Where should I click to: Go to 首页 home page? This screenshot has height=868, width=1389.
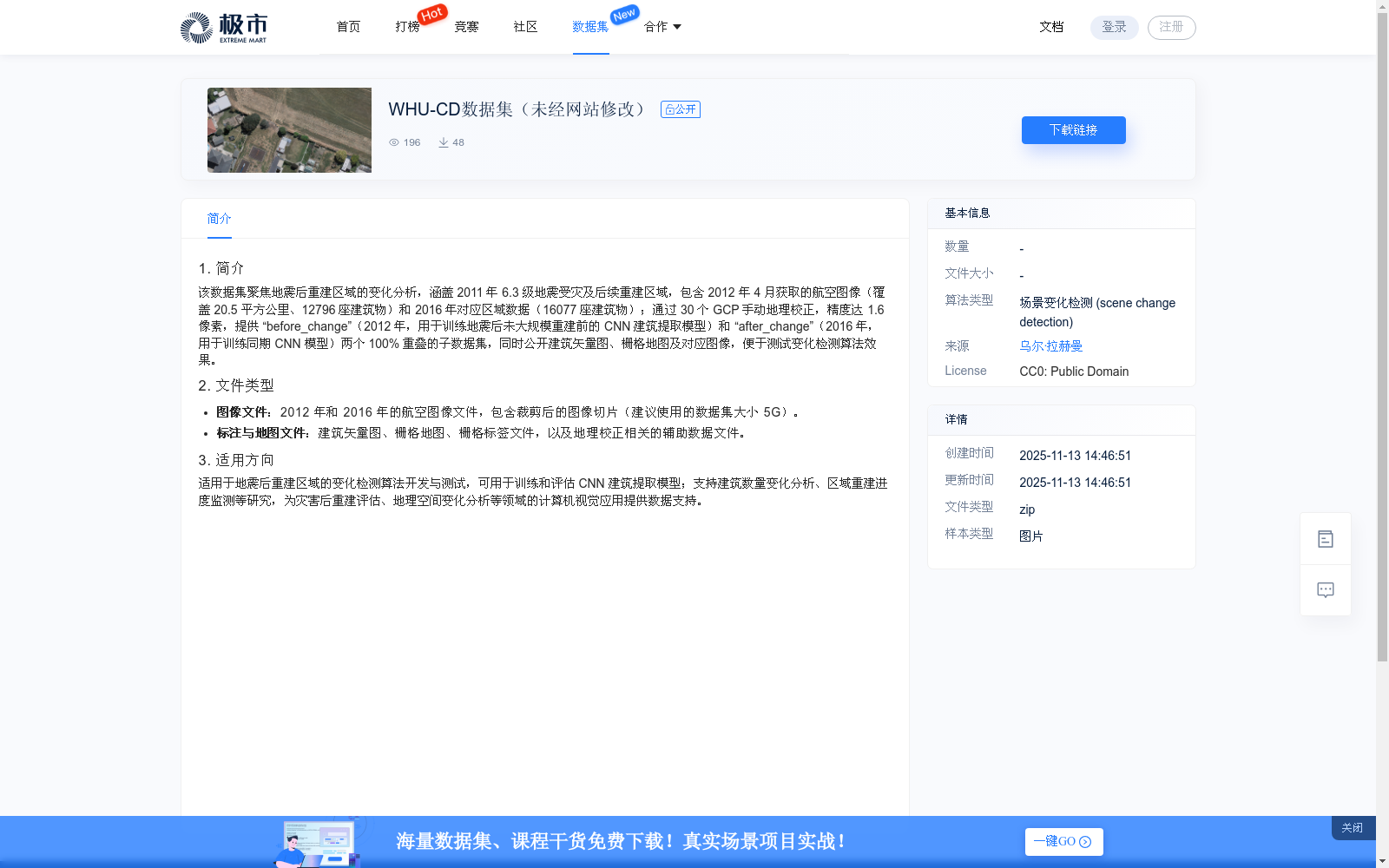pyautogui.click(x=348, y=27)
